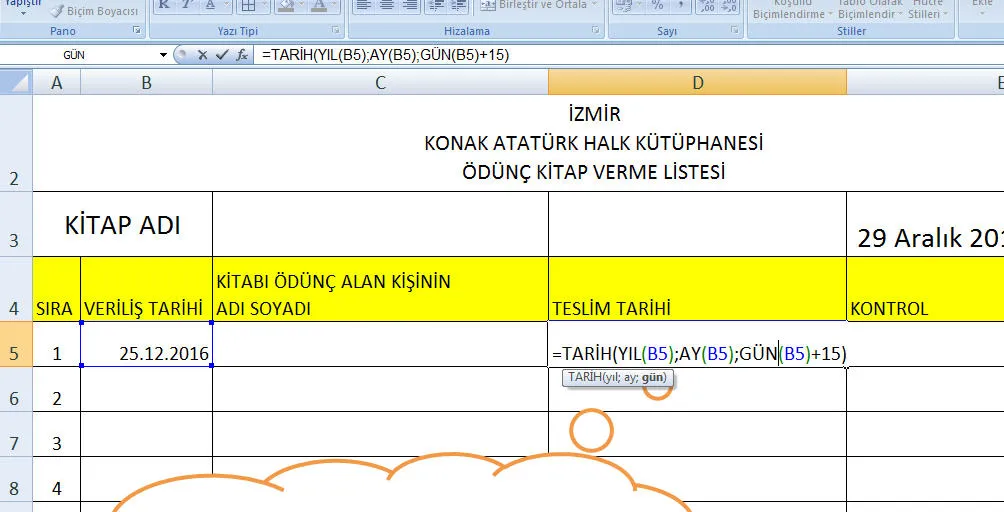Open the Koşullu Biçimlendirme dropdown
The image size is (1004, 512).
[x=789, y=10]
